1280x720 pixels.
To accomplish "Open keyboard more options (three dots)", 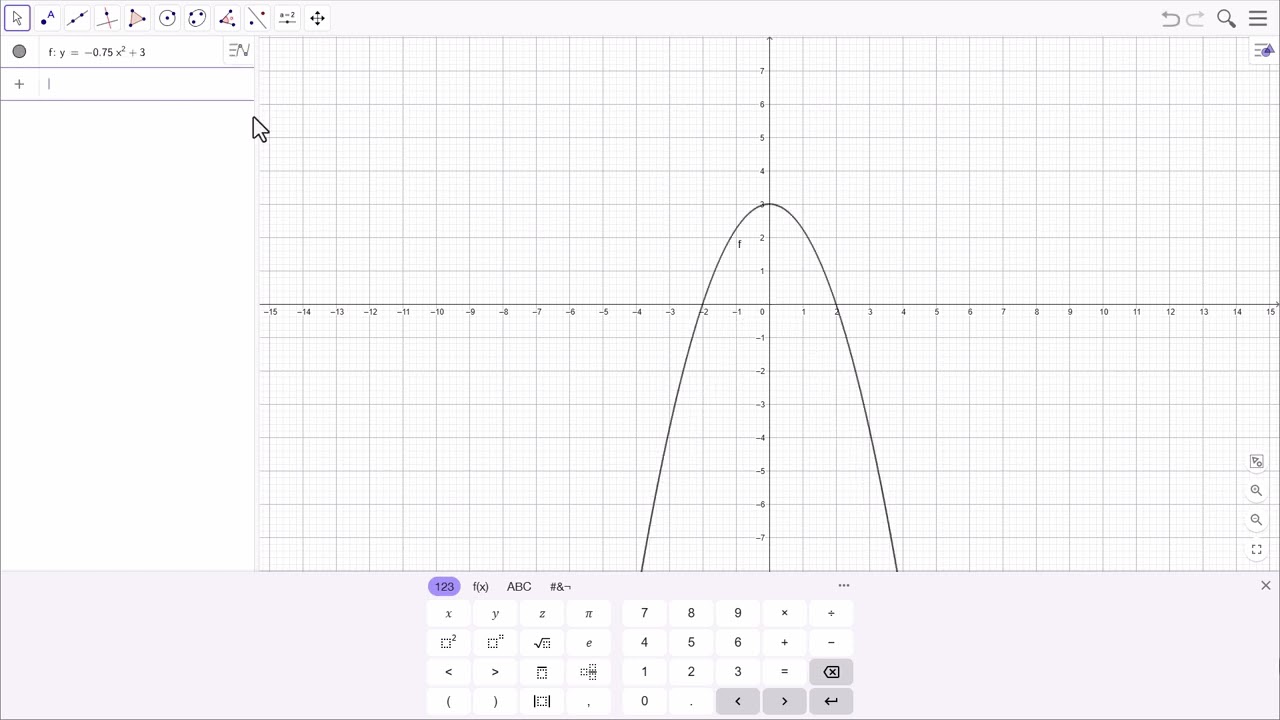I will (x=844, y=586).
